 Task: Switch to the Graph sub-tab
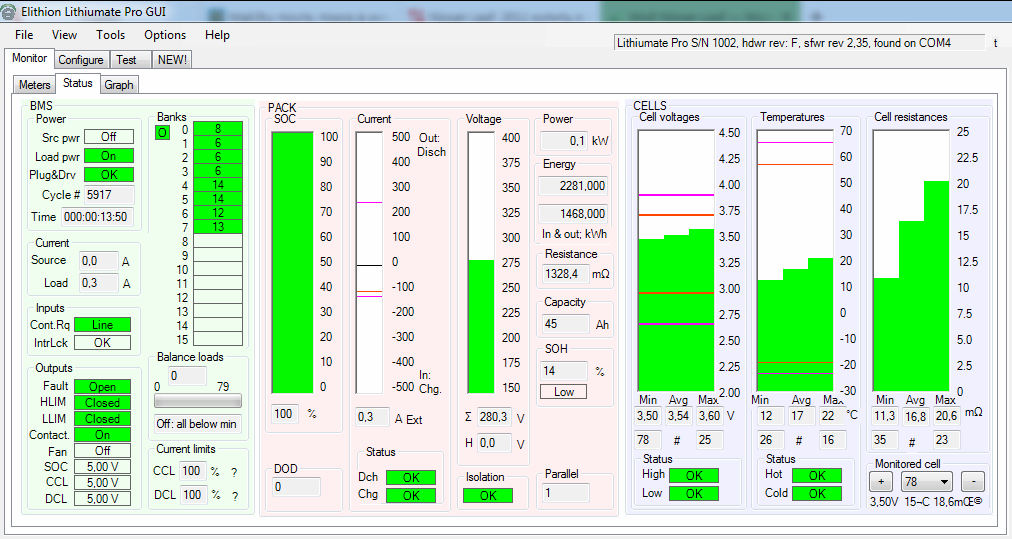click(x=119, y=85)
